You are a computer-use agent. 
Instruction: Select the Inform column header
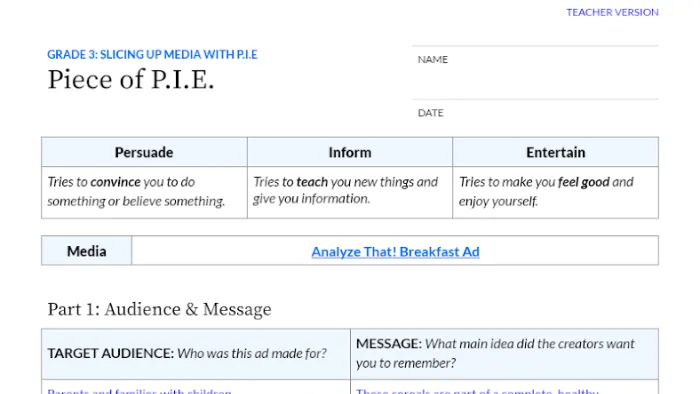[350, 152]
